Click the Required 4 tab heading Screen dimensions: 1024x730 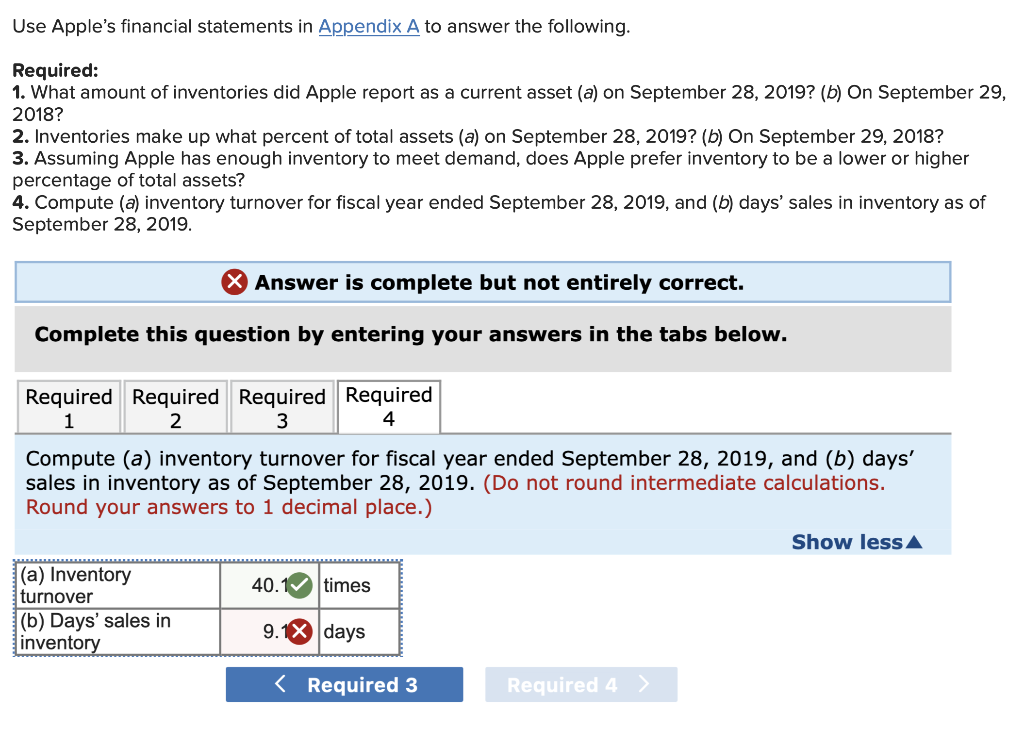(x=389, y=406)
